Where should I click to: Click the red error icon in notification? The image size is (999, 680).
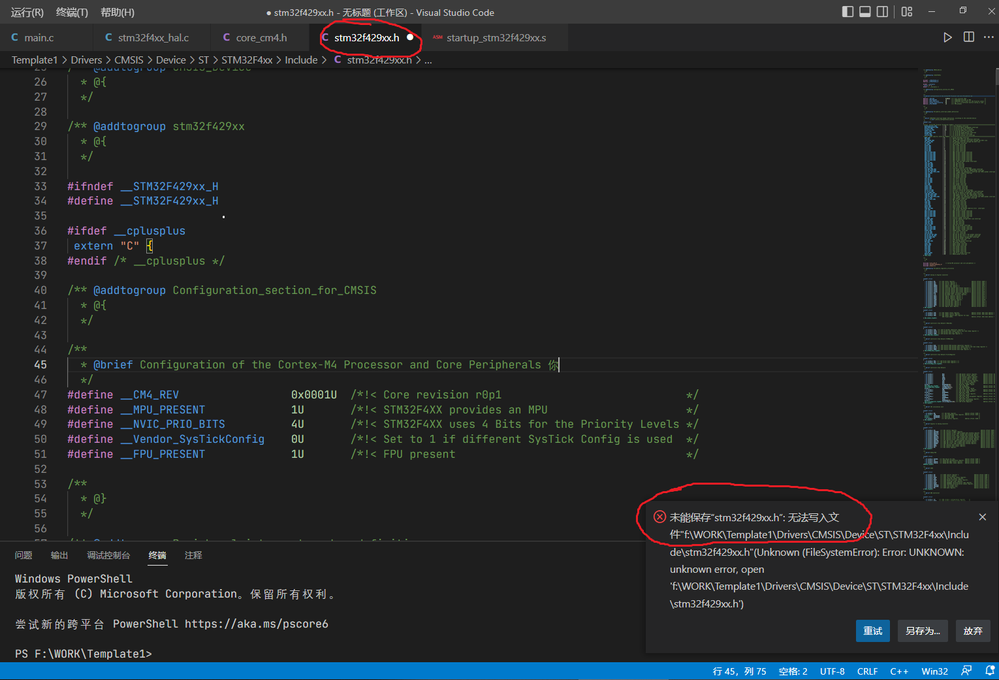point(659,517)
